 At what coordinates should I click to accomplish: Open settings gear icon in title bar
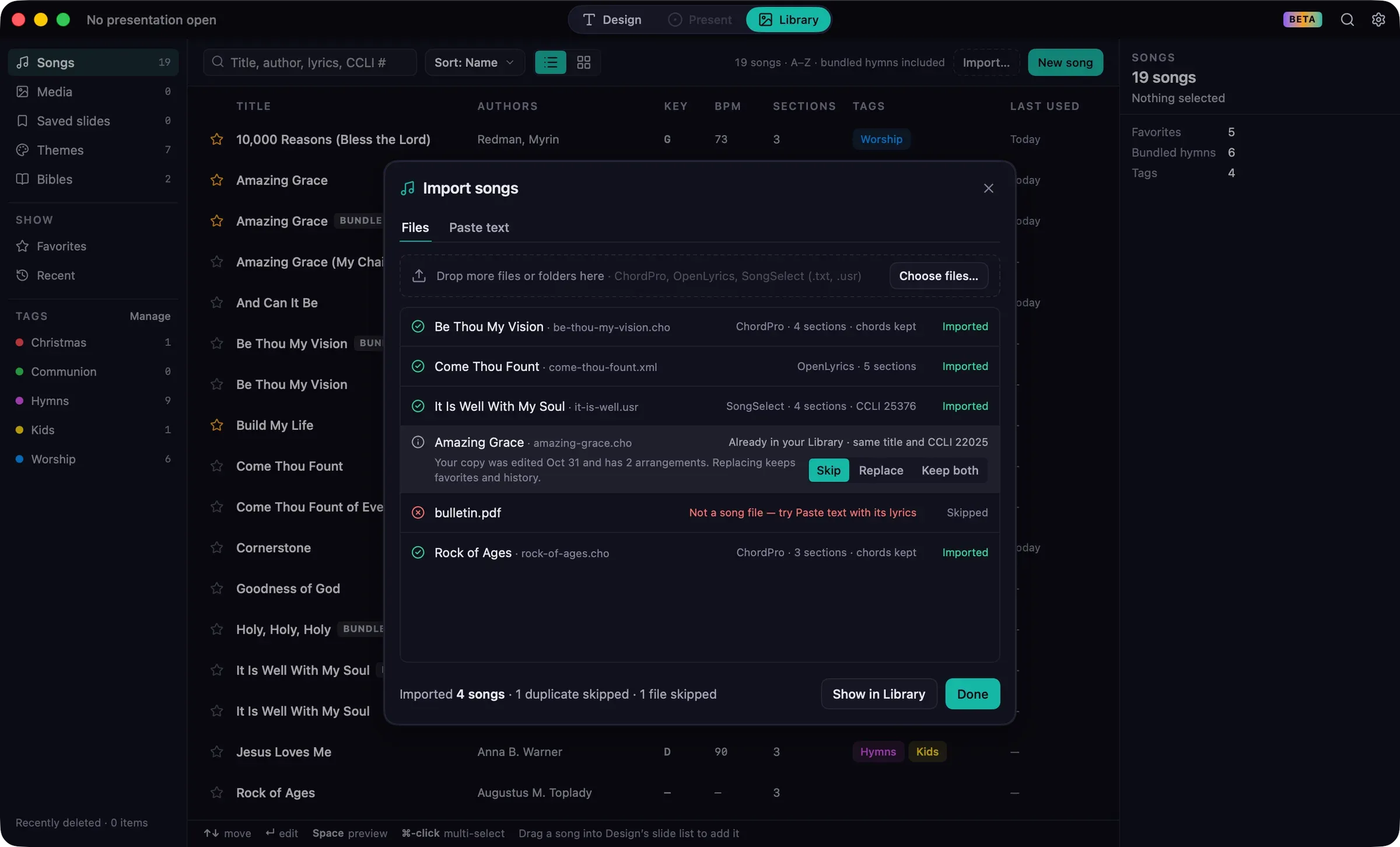1378,20
